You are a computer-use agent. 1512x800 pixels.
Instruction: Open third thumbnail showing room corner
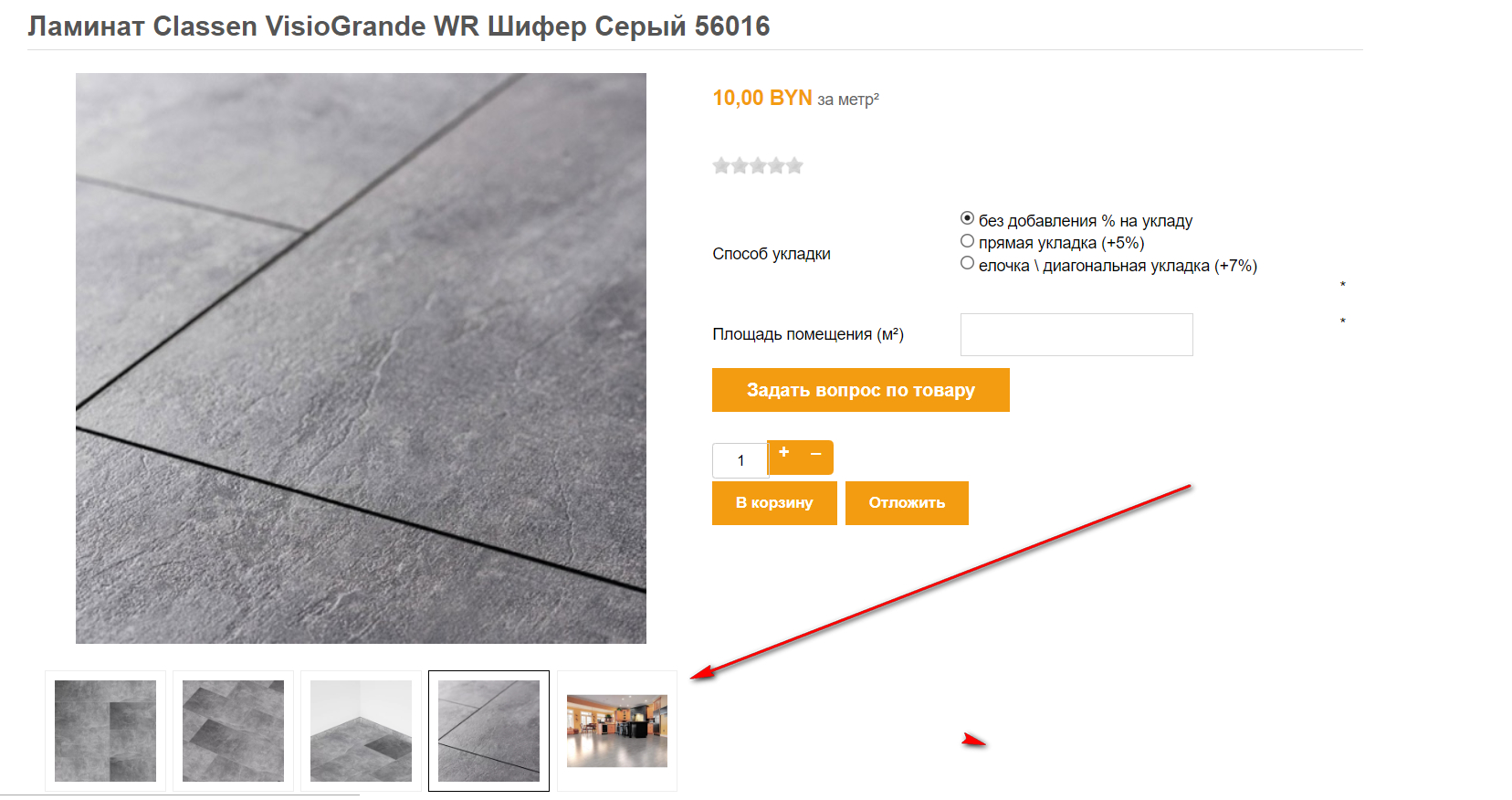361,731
